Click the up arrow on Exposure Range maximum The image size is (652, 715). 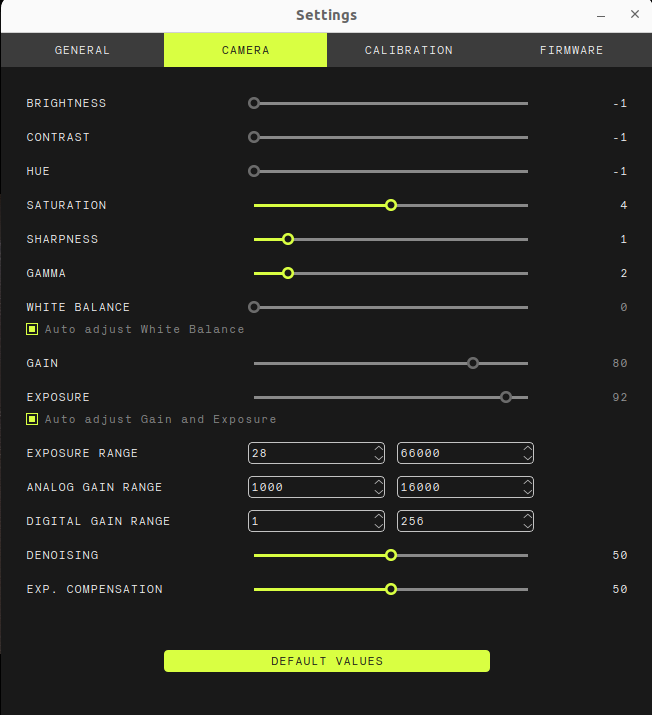[527, 448]
